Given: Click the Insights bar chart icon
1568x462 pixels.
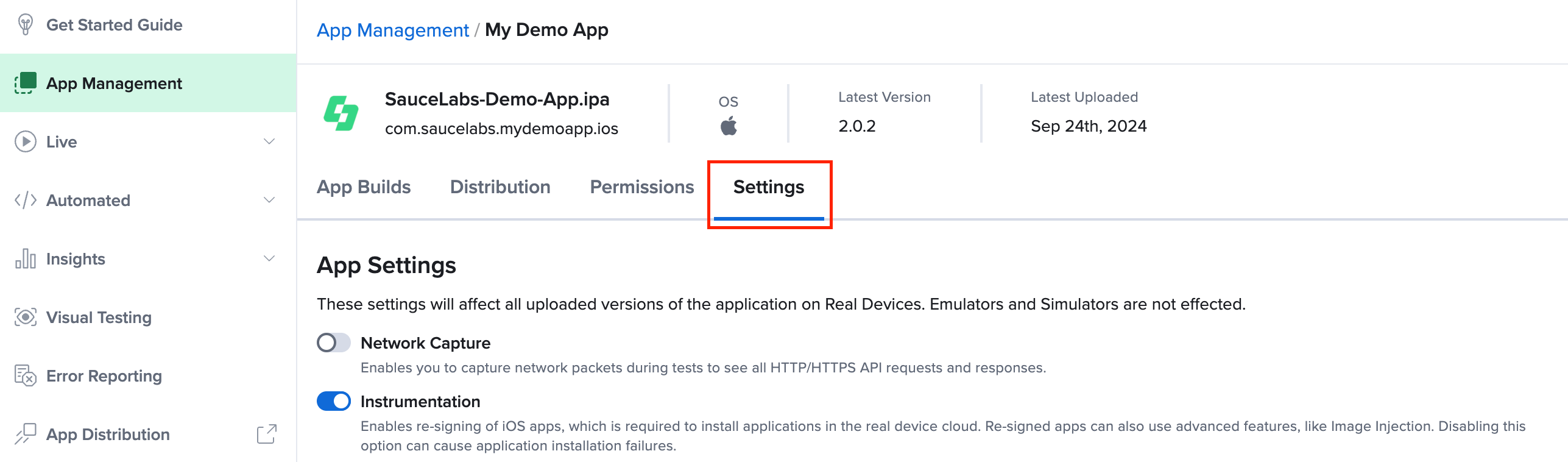Looking at the screenshot, I should (x=25, y=258).
